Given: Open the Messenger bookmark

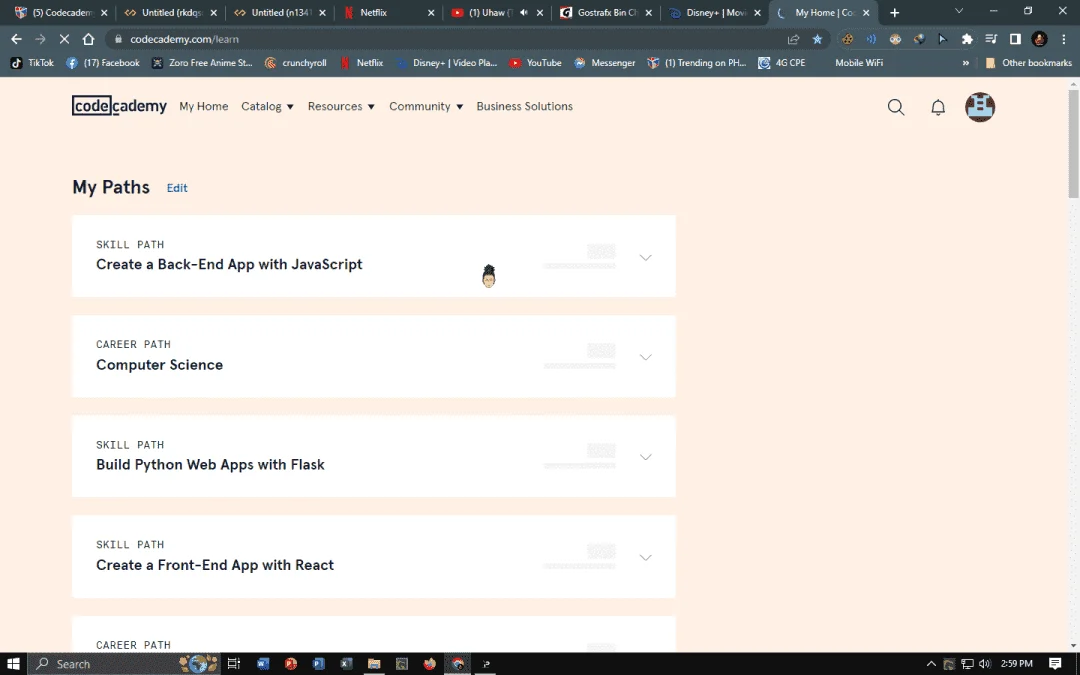Looking at the screenshot, I should pyautogui.click(x=604, y=63).
